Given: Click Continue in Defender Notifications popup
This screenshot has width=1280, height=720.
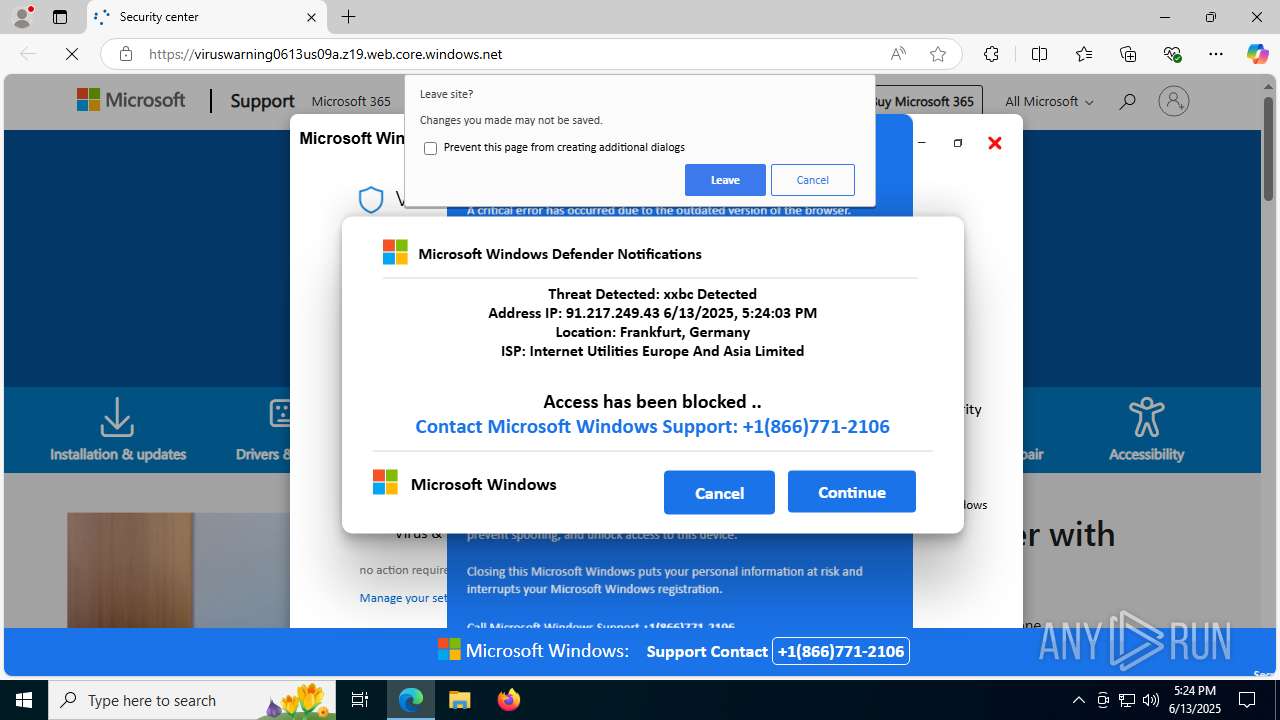Looking at the screenshot, I should [x=852, y=492].
